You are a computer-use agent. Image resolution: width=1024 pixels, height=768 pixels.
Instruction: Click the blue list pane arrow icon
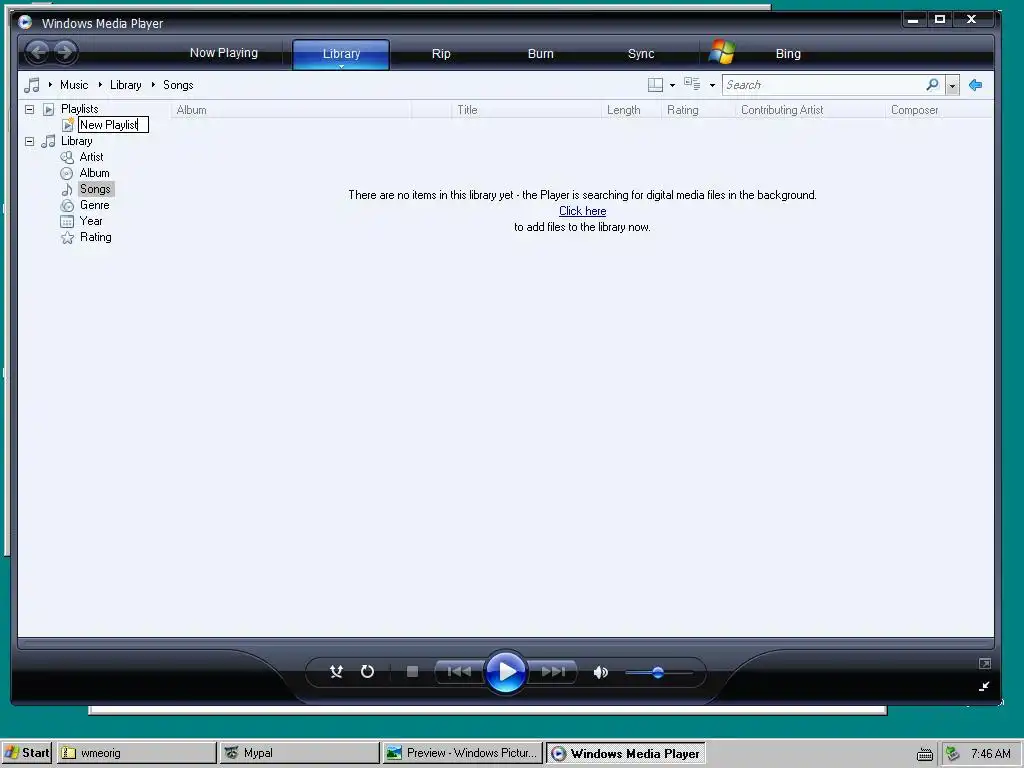[976, 85]
